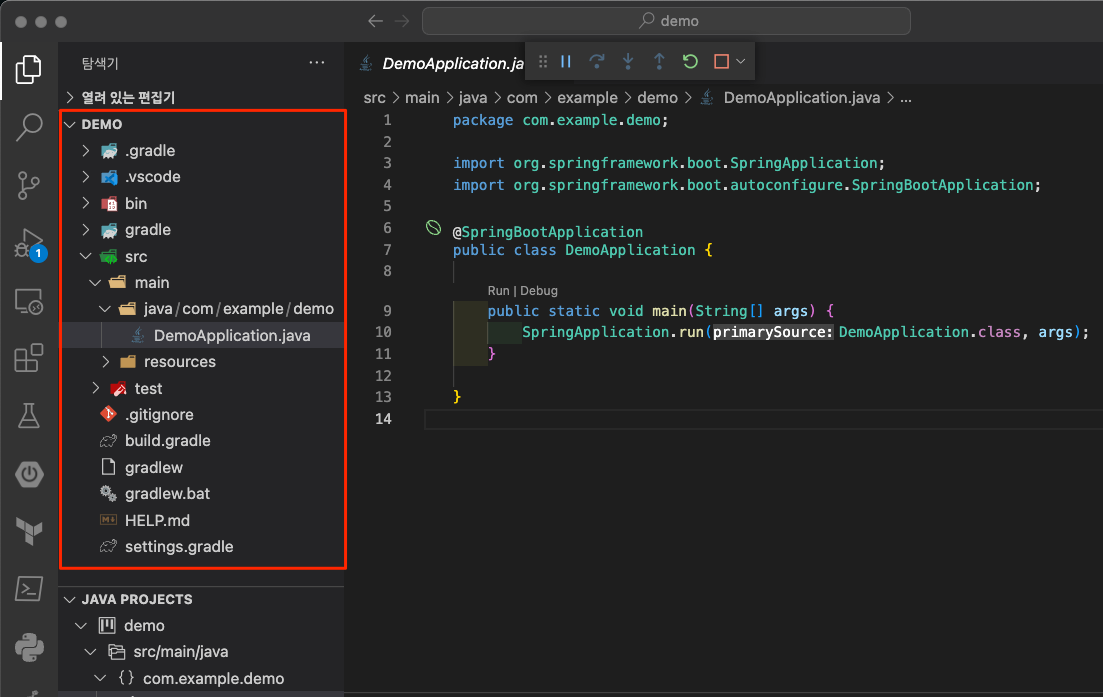Click line number 9 in the gutter

(x=387, y=311)
